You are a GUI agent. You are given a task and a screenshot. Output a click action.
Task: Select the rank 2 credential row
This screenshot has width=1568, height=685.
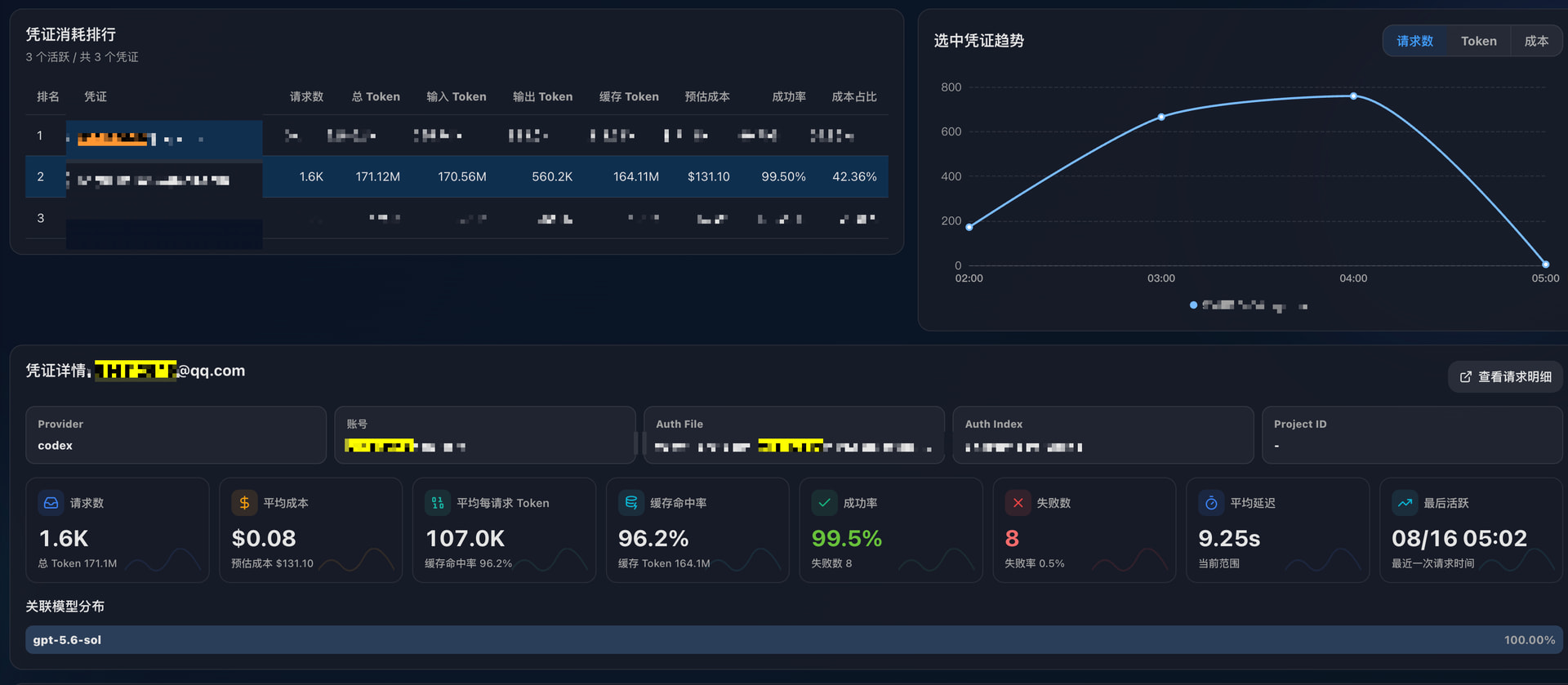(x=457, y=176)
